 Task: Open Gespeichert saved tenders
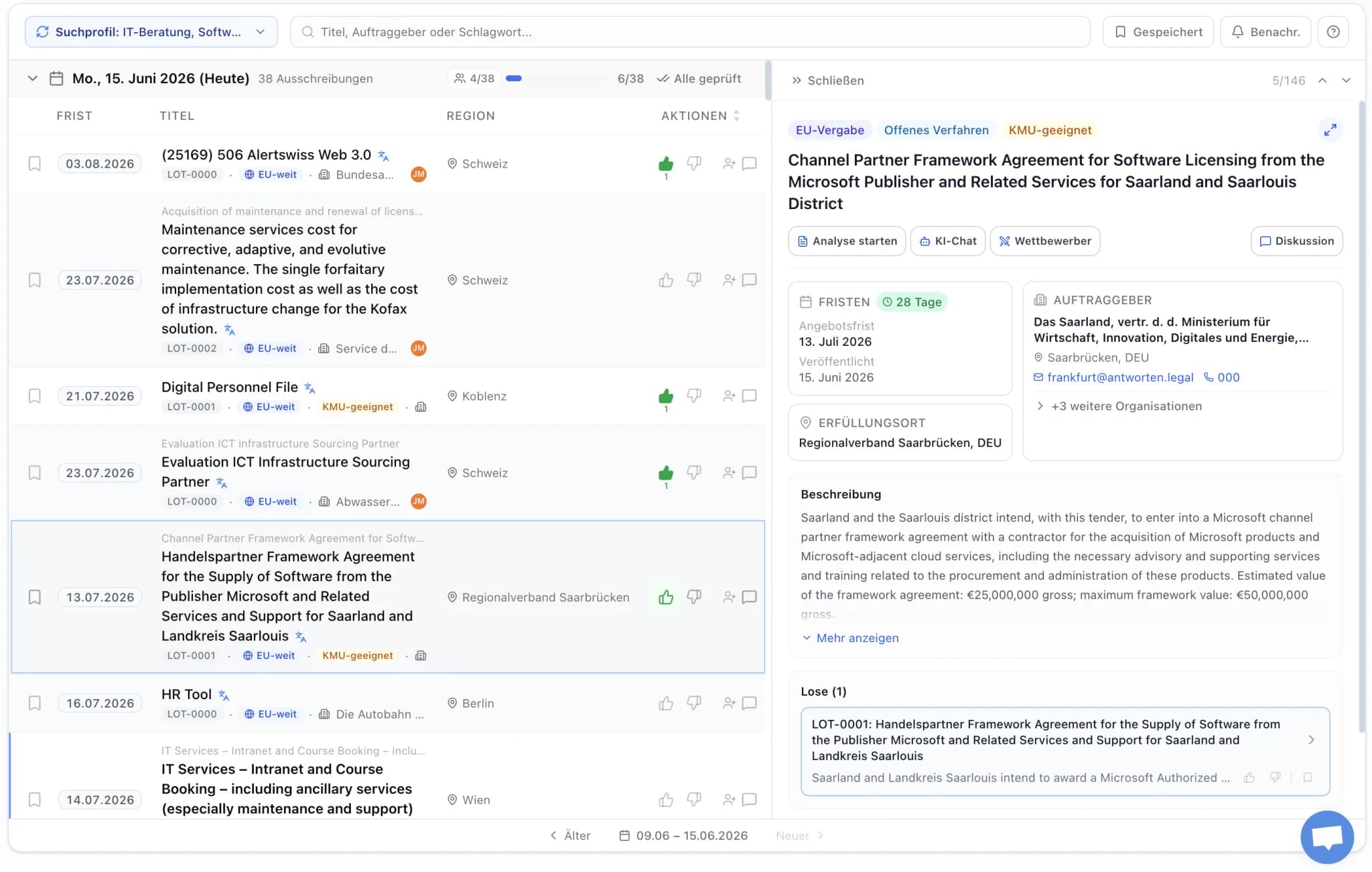click(1158, 32)
